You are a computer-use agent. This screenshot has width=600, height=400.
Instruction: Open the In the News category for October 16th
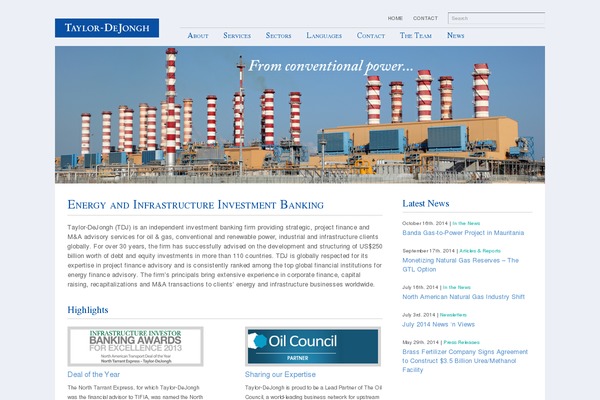coord(466,223)
